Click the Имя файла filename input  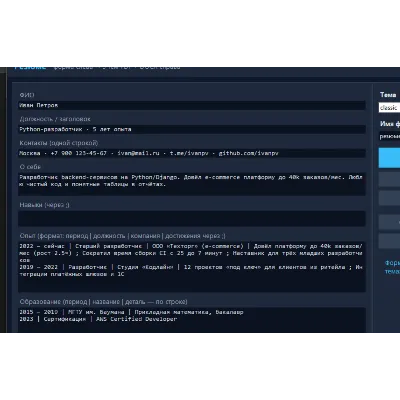click(x=389, y=136)
